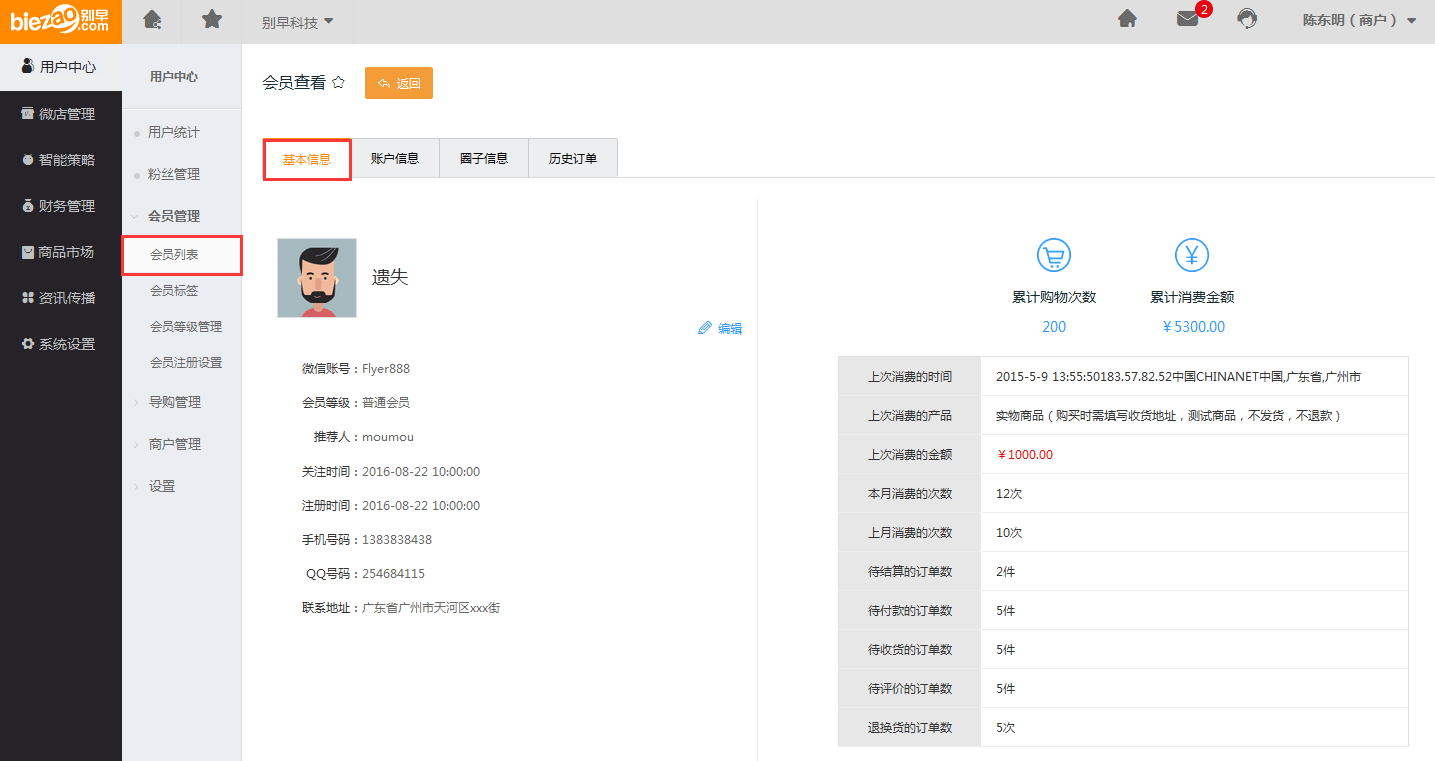This screenshot has height=761, width=1435.
Task: Expand the 导购管理 sidebar section
Action: coord(174,402)
